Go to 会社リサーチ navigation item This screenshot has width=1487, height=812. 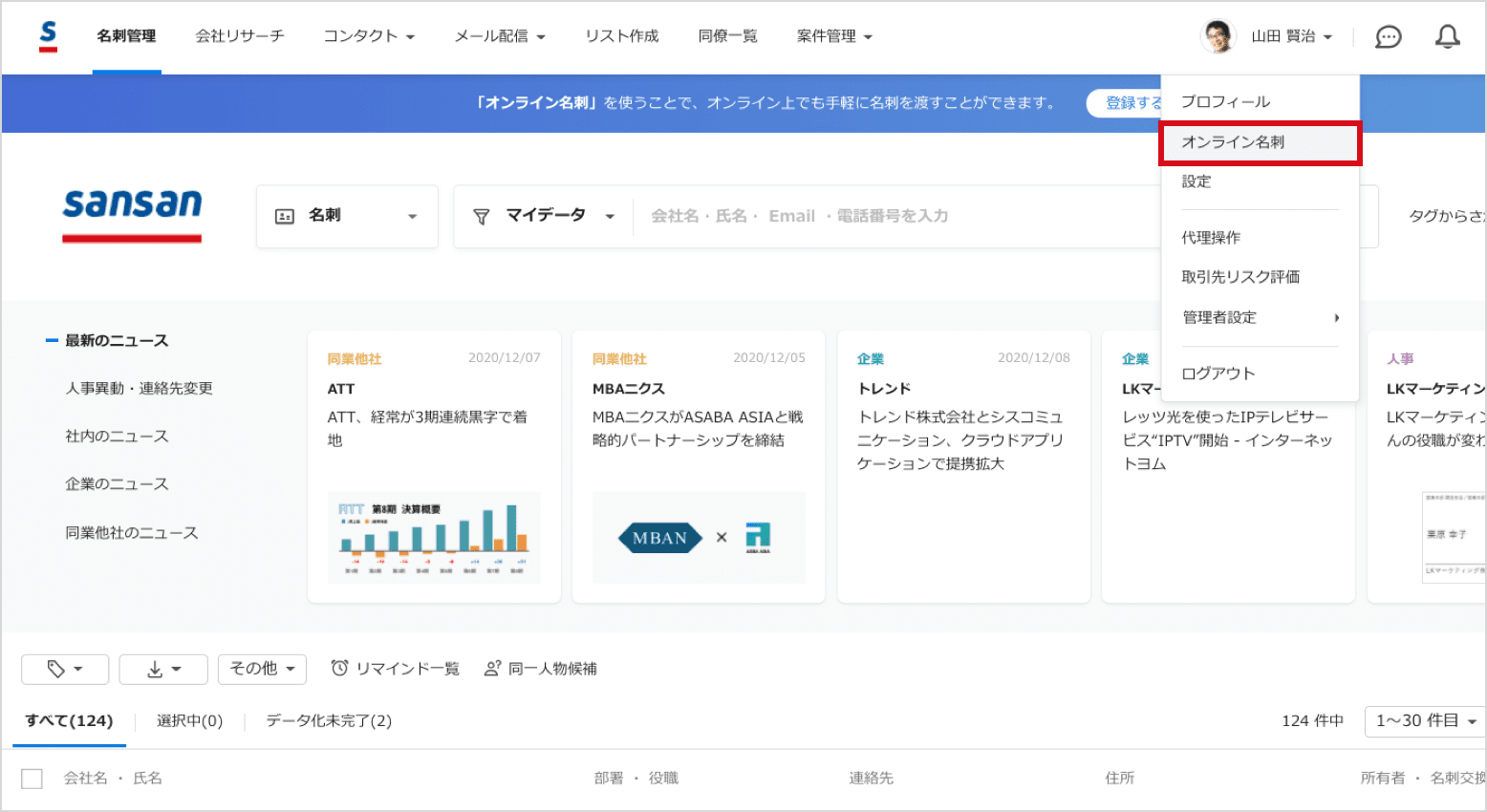240,36
